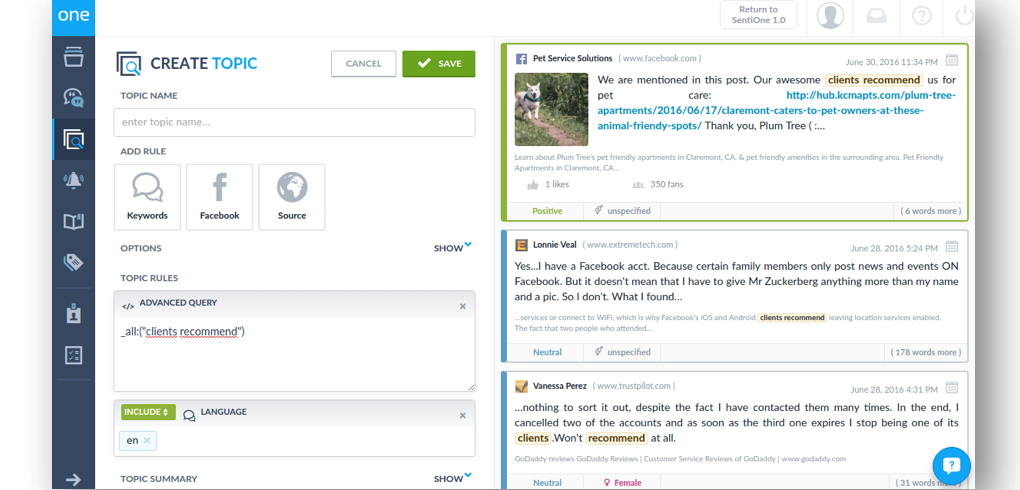The image size is (1020, 490).
Task: Remove the Advanced Query rule
Action: 462,306
